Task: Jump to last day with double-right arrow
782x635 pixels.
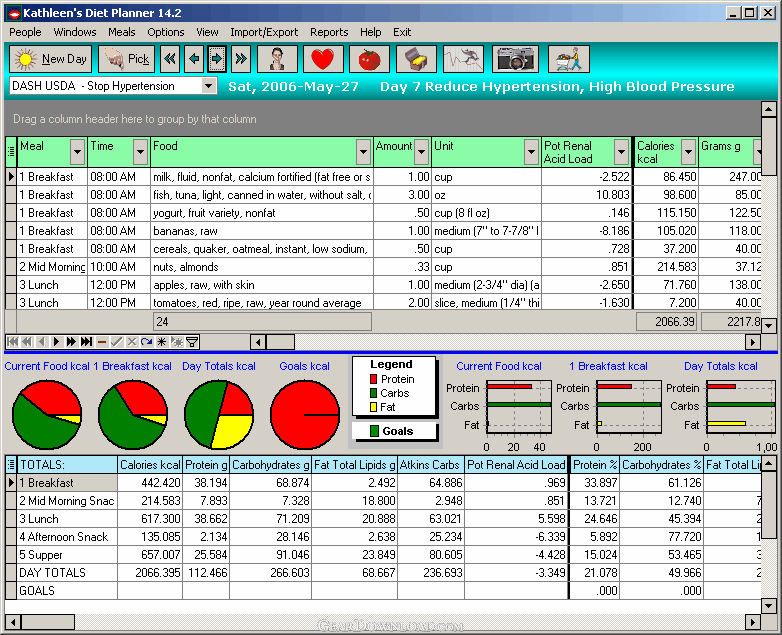Action: (241, 59)
